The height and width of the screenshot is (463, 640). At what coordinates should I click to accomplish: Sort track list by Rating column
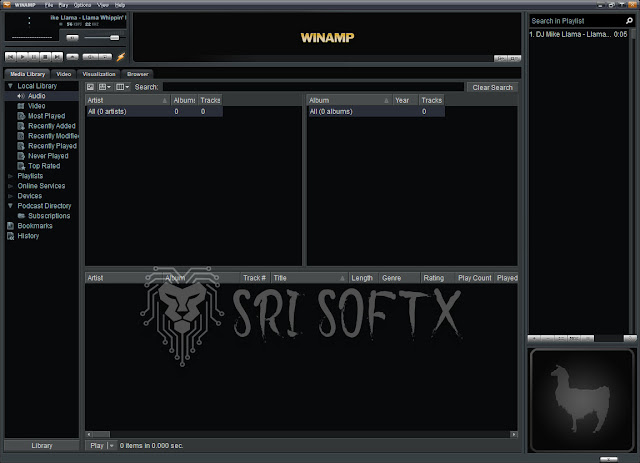click(438, 278)
